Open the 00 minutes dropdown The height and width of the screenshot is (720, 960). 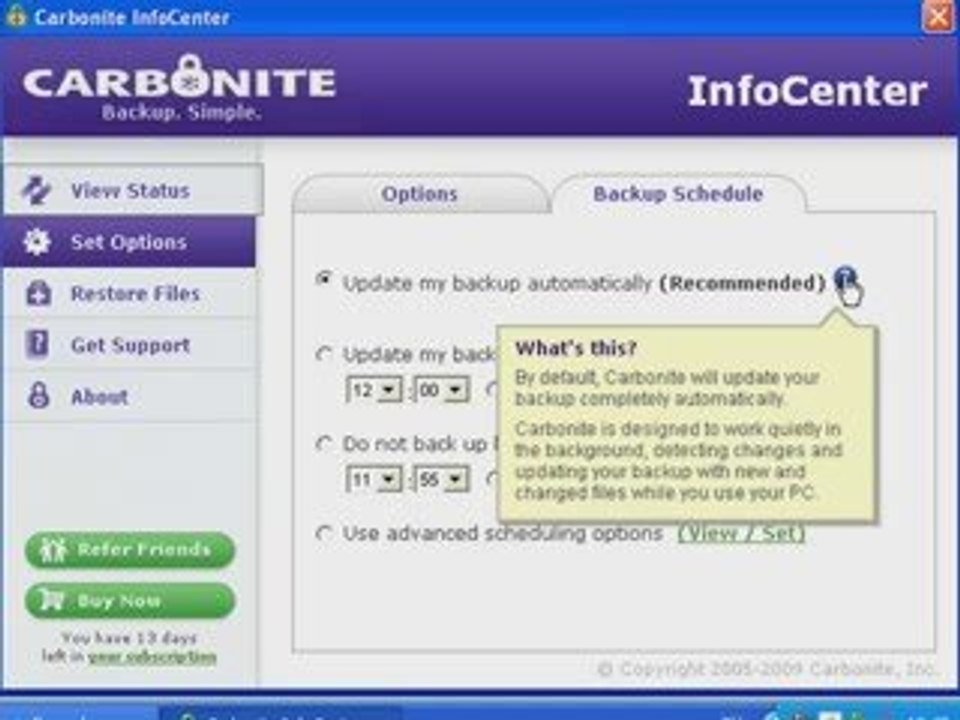(x=441, y=390)
